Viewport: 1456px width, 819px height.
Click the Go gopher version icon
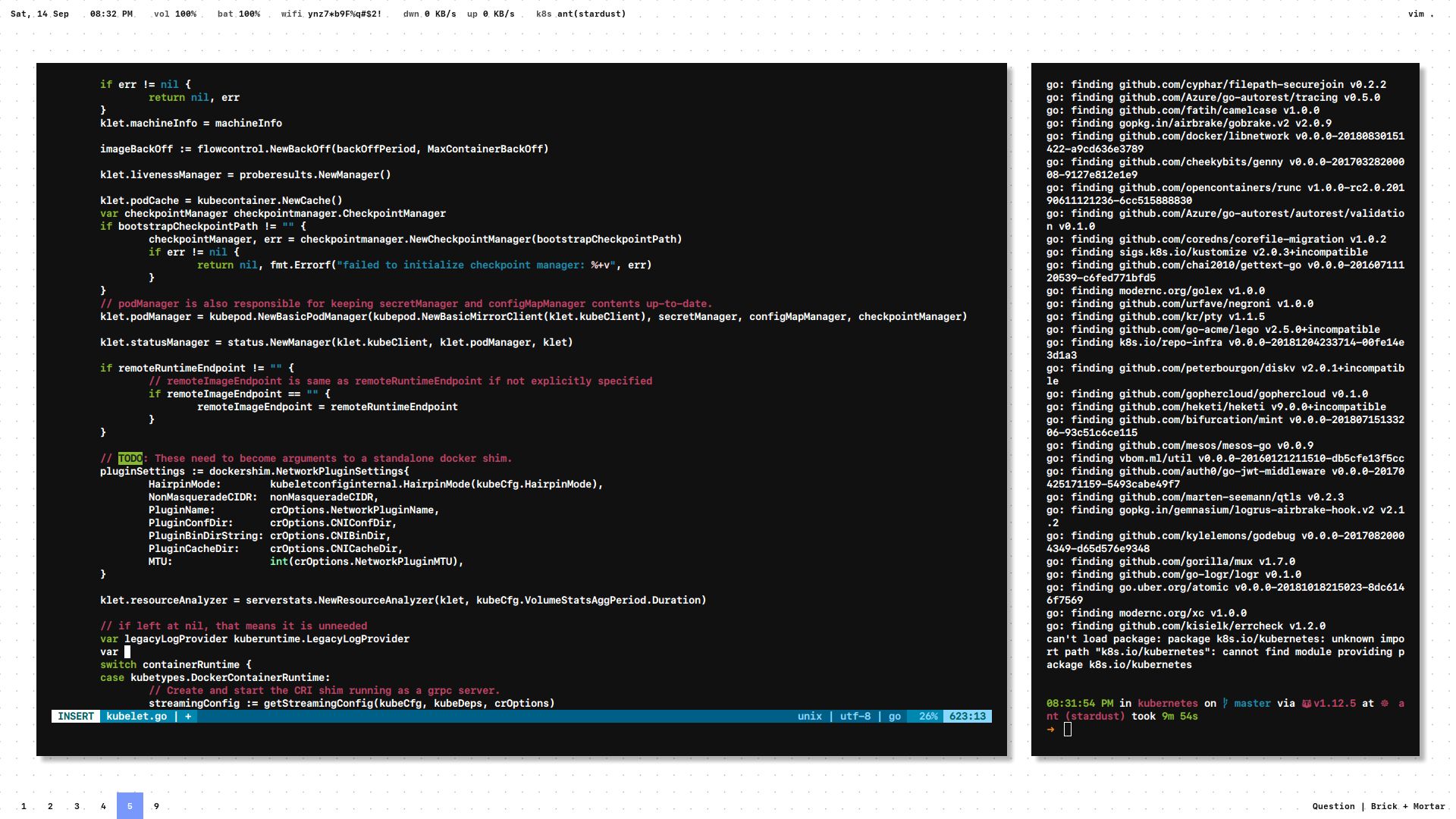[1307, 703]
